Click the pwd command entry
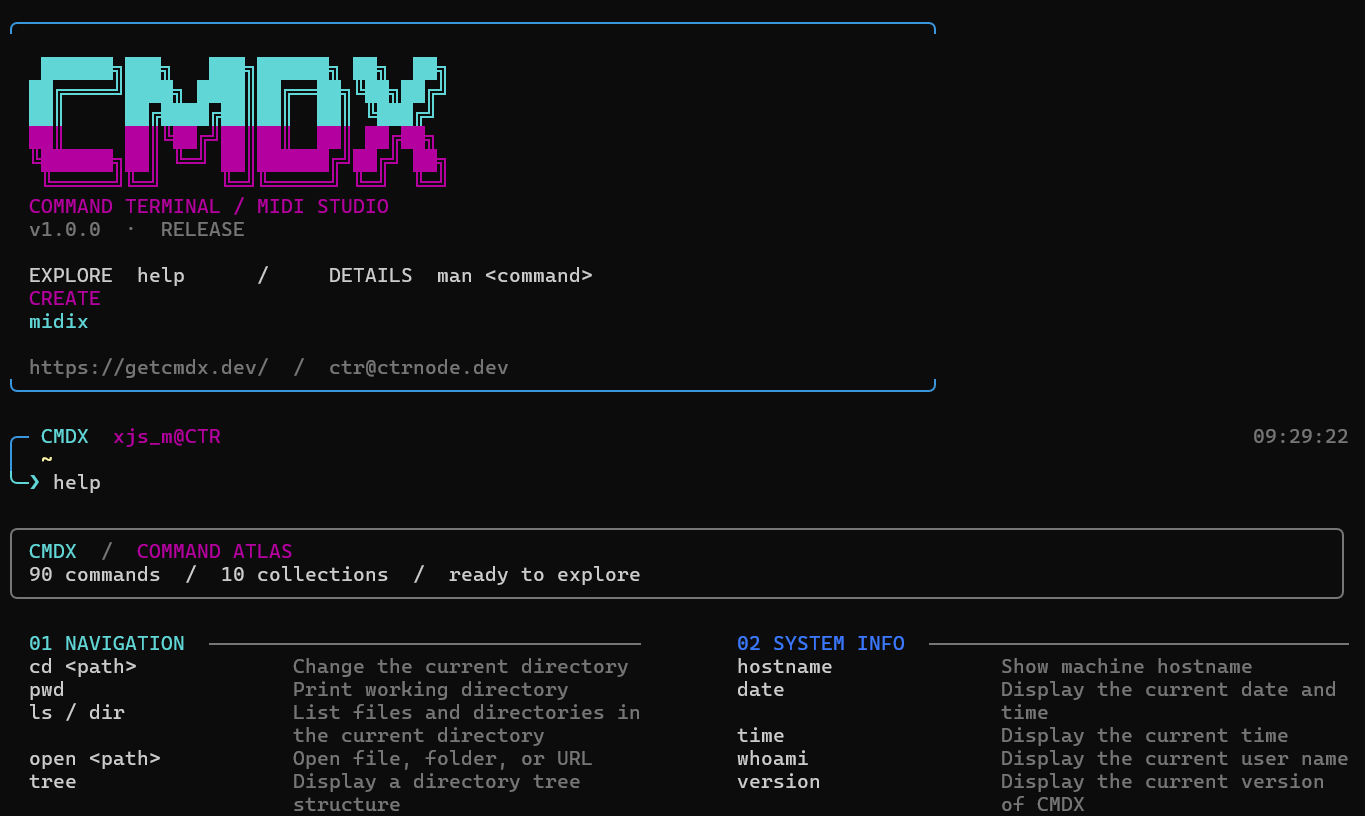Viewport: 1365px width, 816px height. (47, 689)
